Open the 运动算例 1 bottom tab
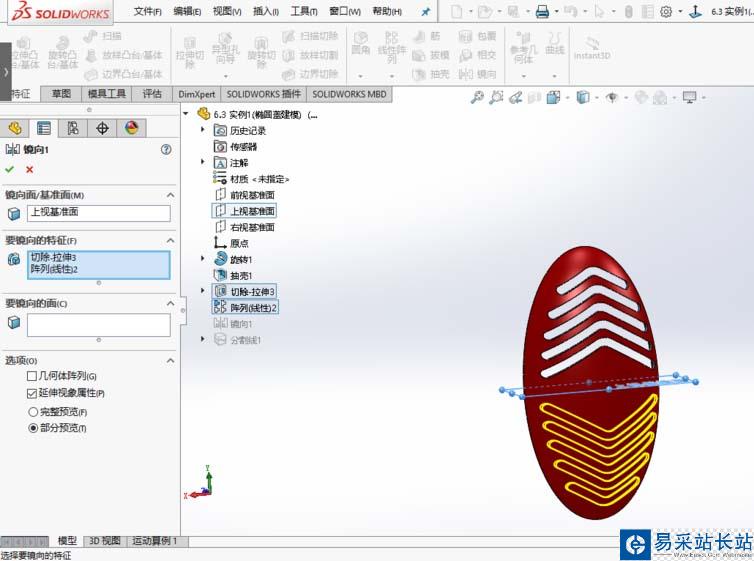754x561 pixels. point(157,541)
